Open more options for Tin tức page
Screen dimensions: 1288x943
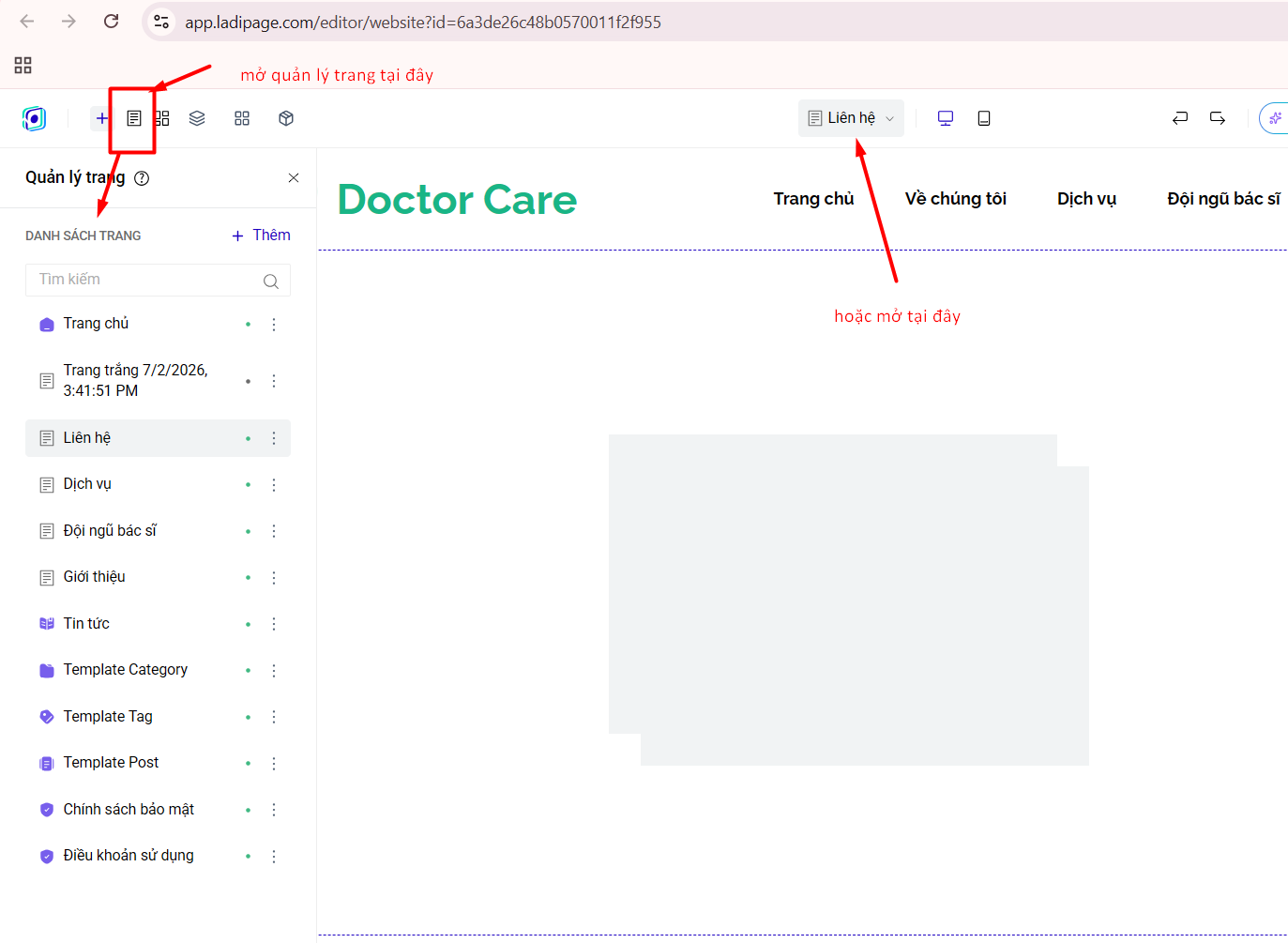pyautogui.click(x=274, y=624)
